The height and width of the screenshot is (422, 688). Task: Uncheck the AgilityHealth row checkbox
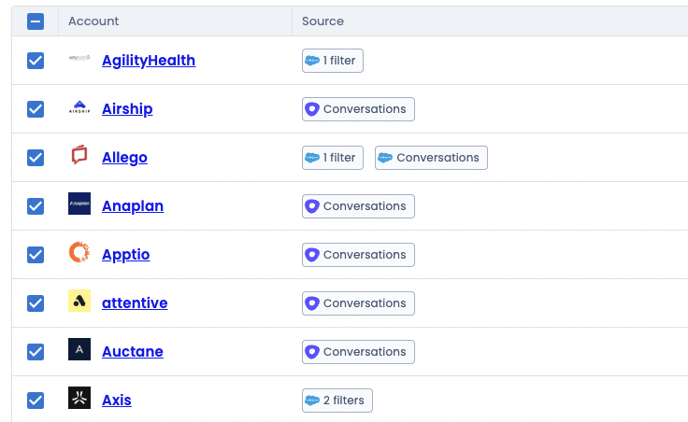pyautogui.click(x=36, y=61)
